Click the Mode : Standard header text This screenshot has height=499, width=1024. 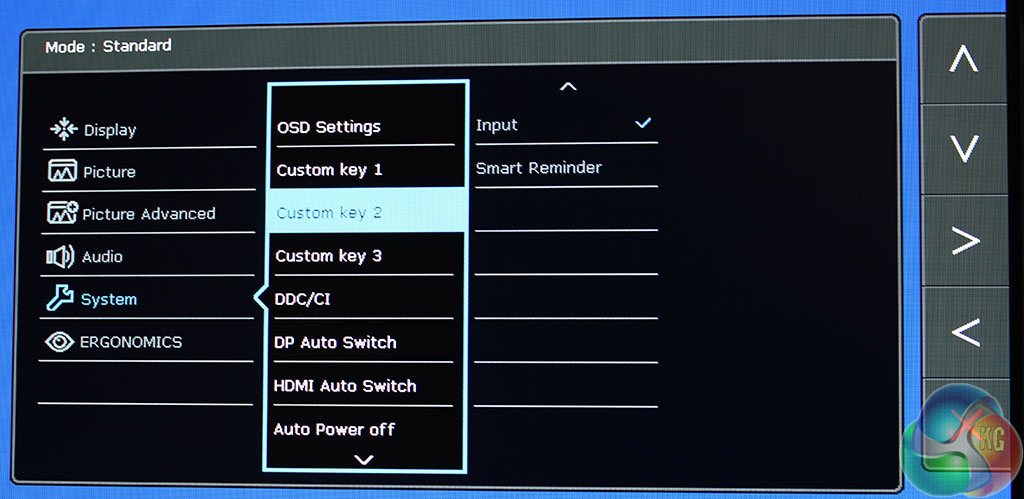point(108,46)
